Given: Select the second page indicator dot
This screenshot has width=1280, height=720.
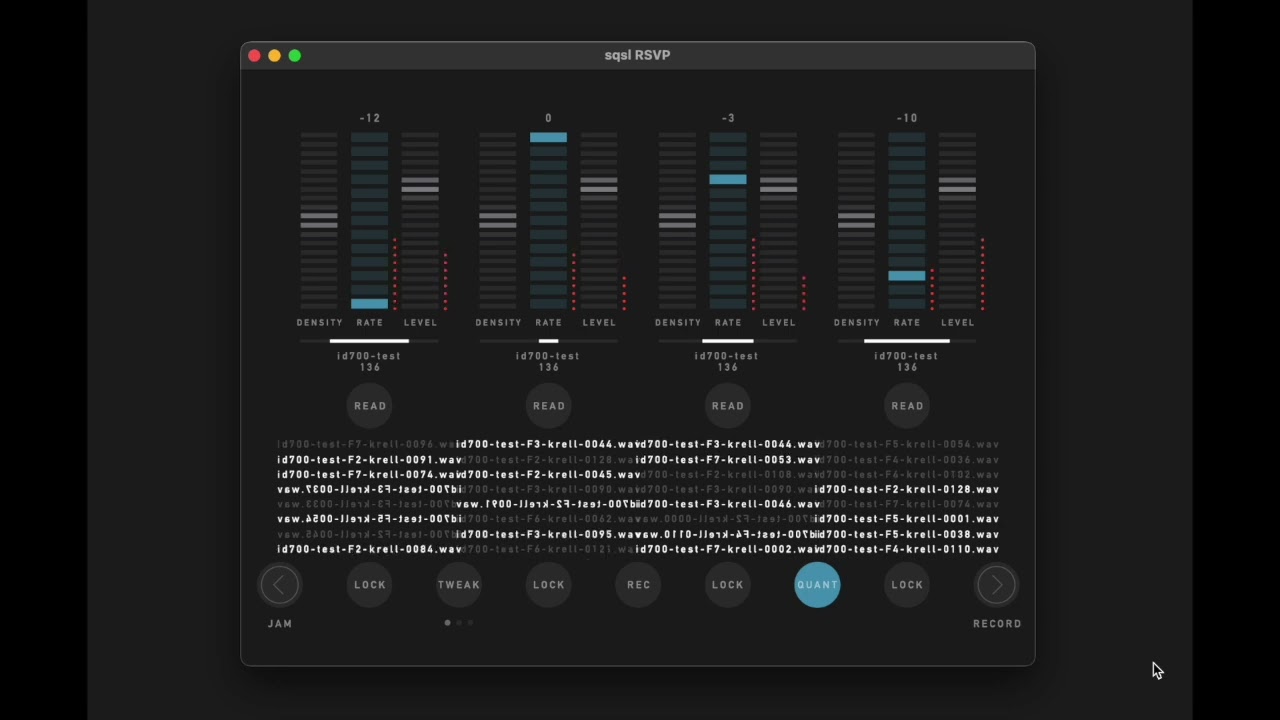Looking at the screenshot, I should point(459,623).
